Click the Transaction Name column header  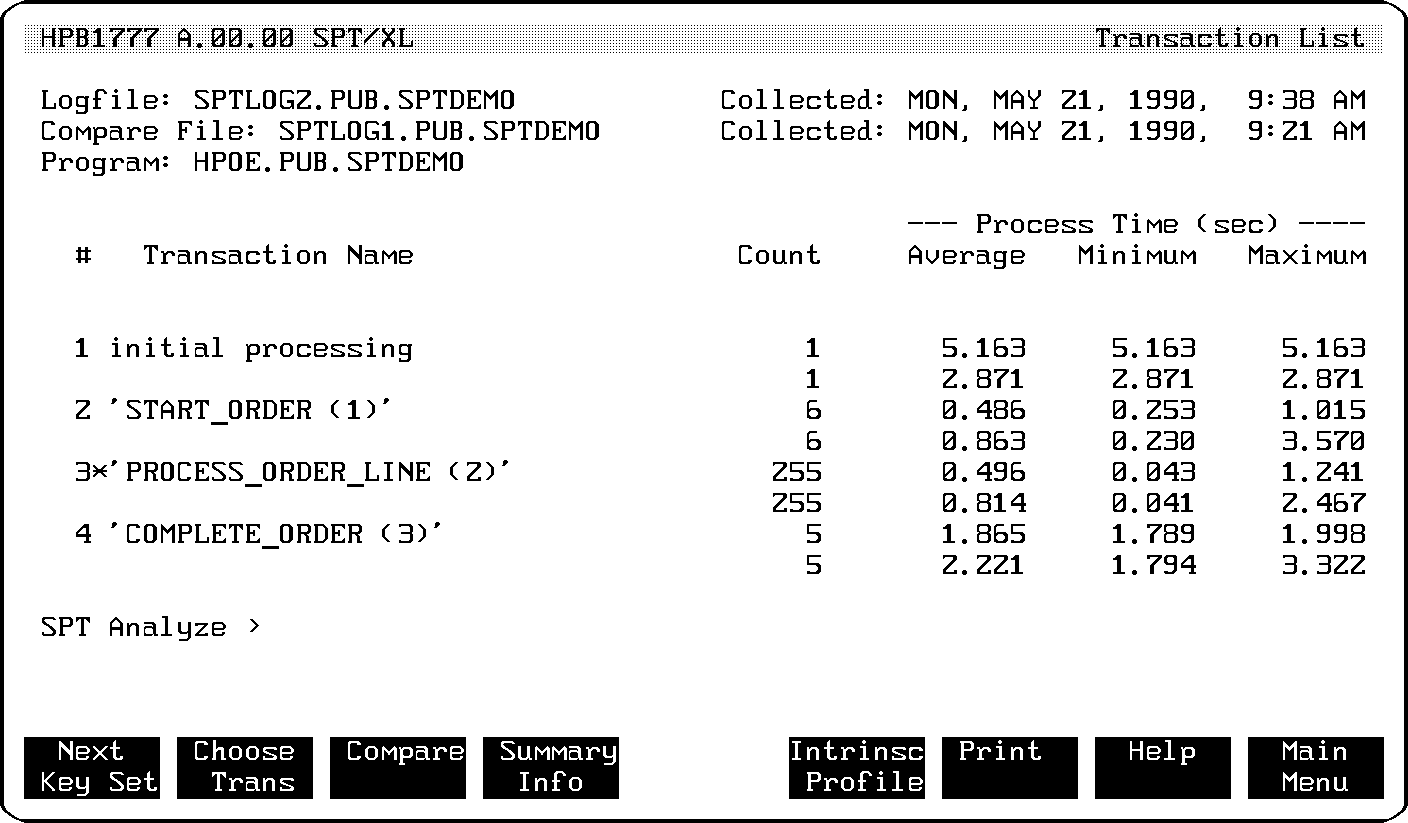(277, 256)
